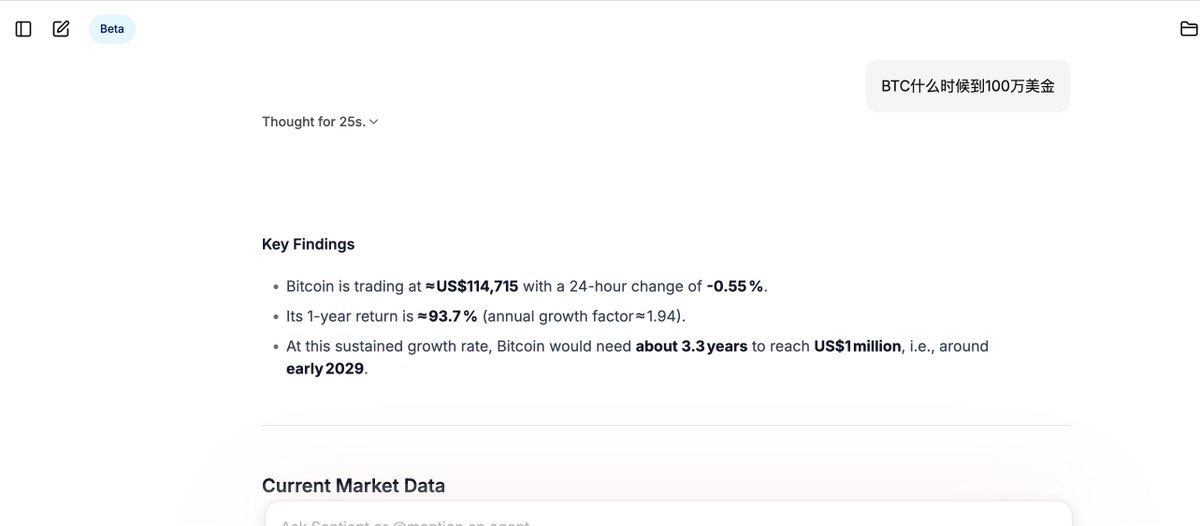The height and width of the screenshot is (526, 1200).
Task: Select the user message 'BTC什么时候到100万美金'
Action: click(968, 86)
